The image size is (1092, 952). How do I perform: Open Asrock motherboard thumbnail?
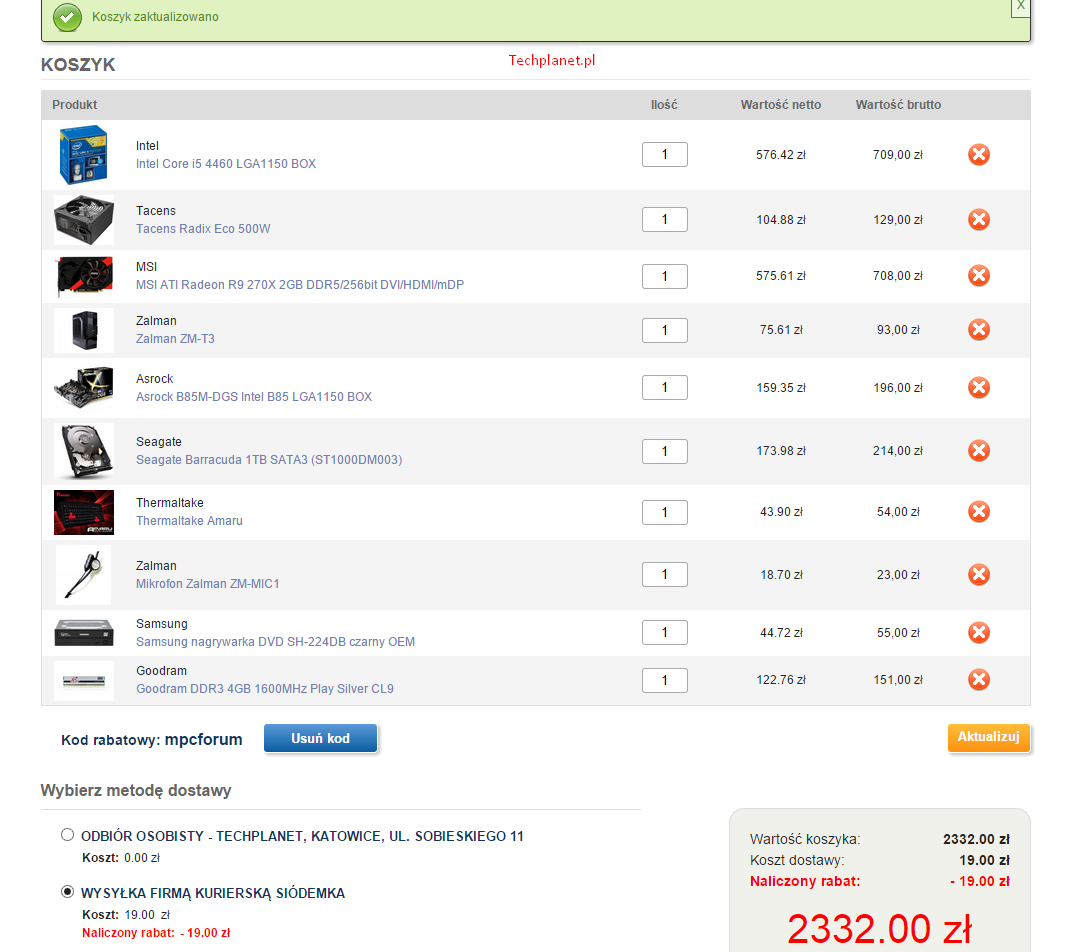[84, 387]
